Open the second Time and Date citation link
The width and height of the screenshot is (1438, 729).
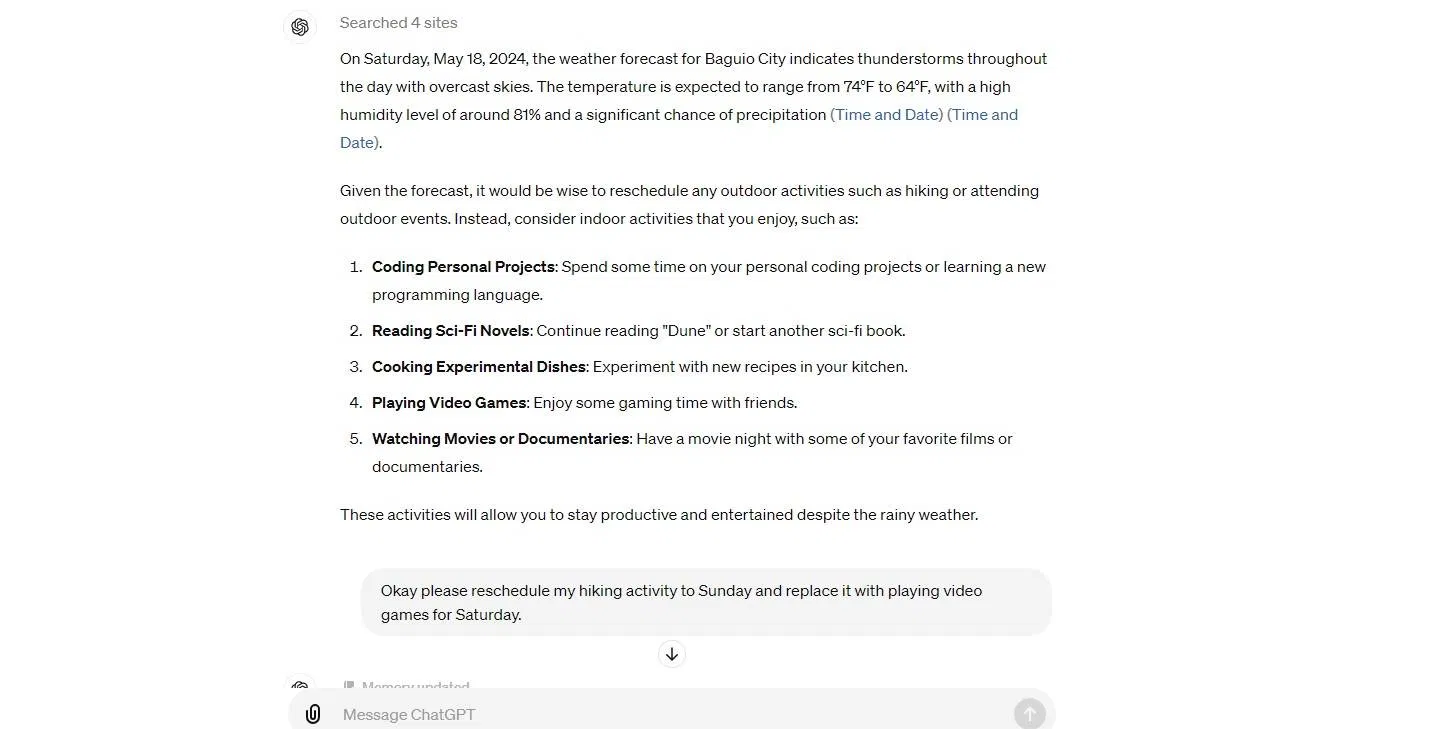click(982, 114)
